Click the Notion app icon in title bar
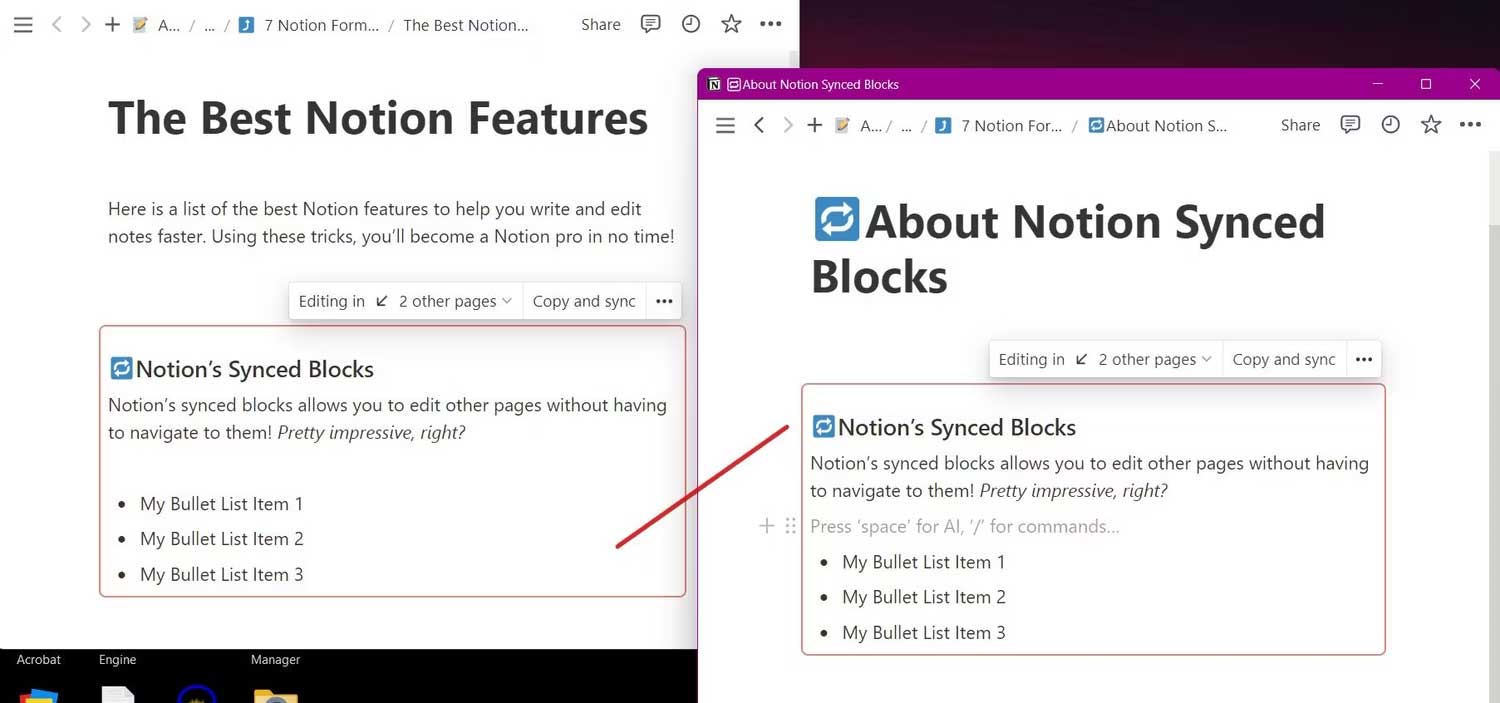This screenshot has width=1500, height=703. tap(714, 84)
